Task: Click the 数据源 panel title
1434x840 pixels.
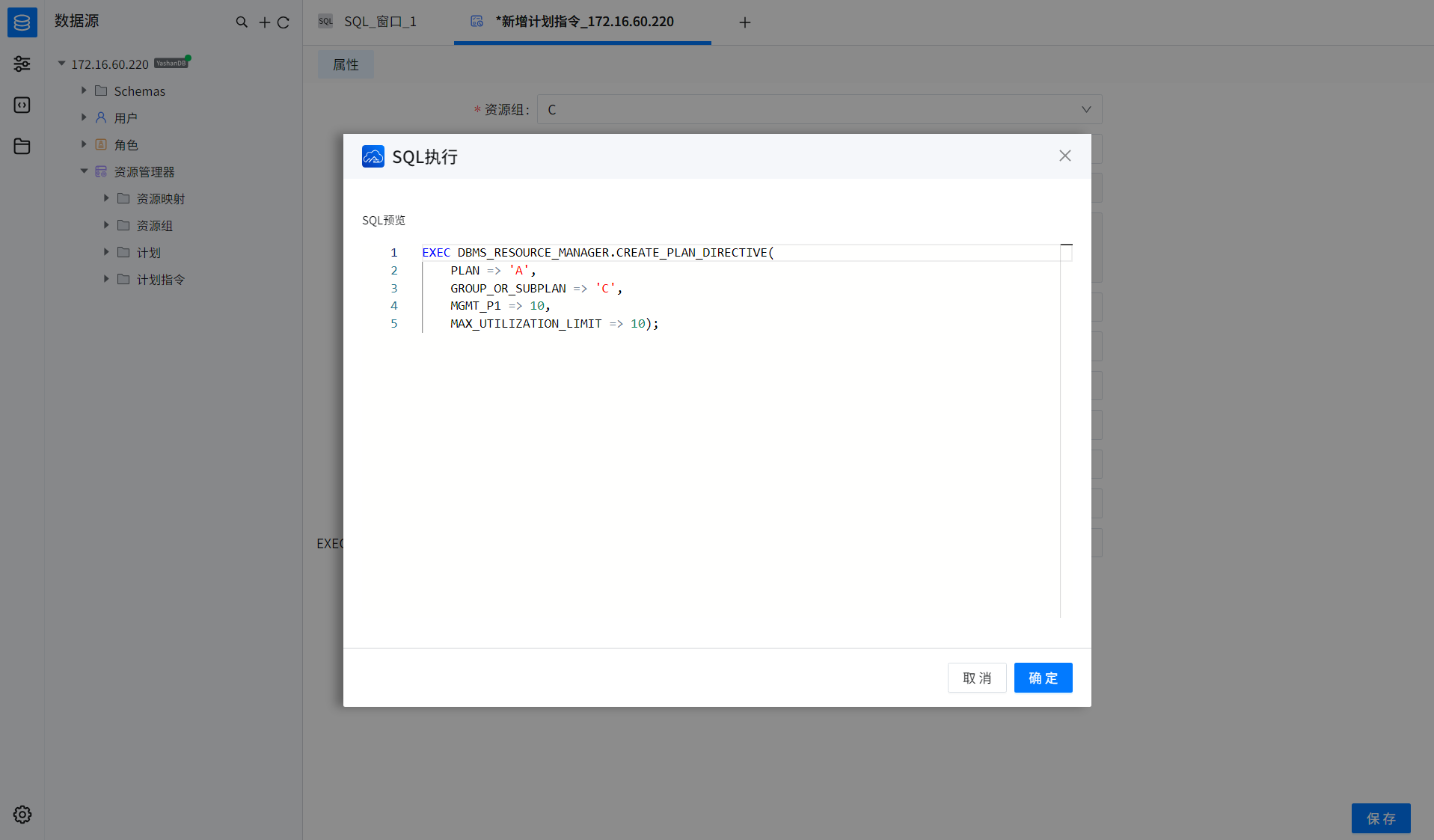Action: click(76, 21)
